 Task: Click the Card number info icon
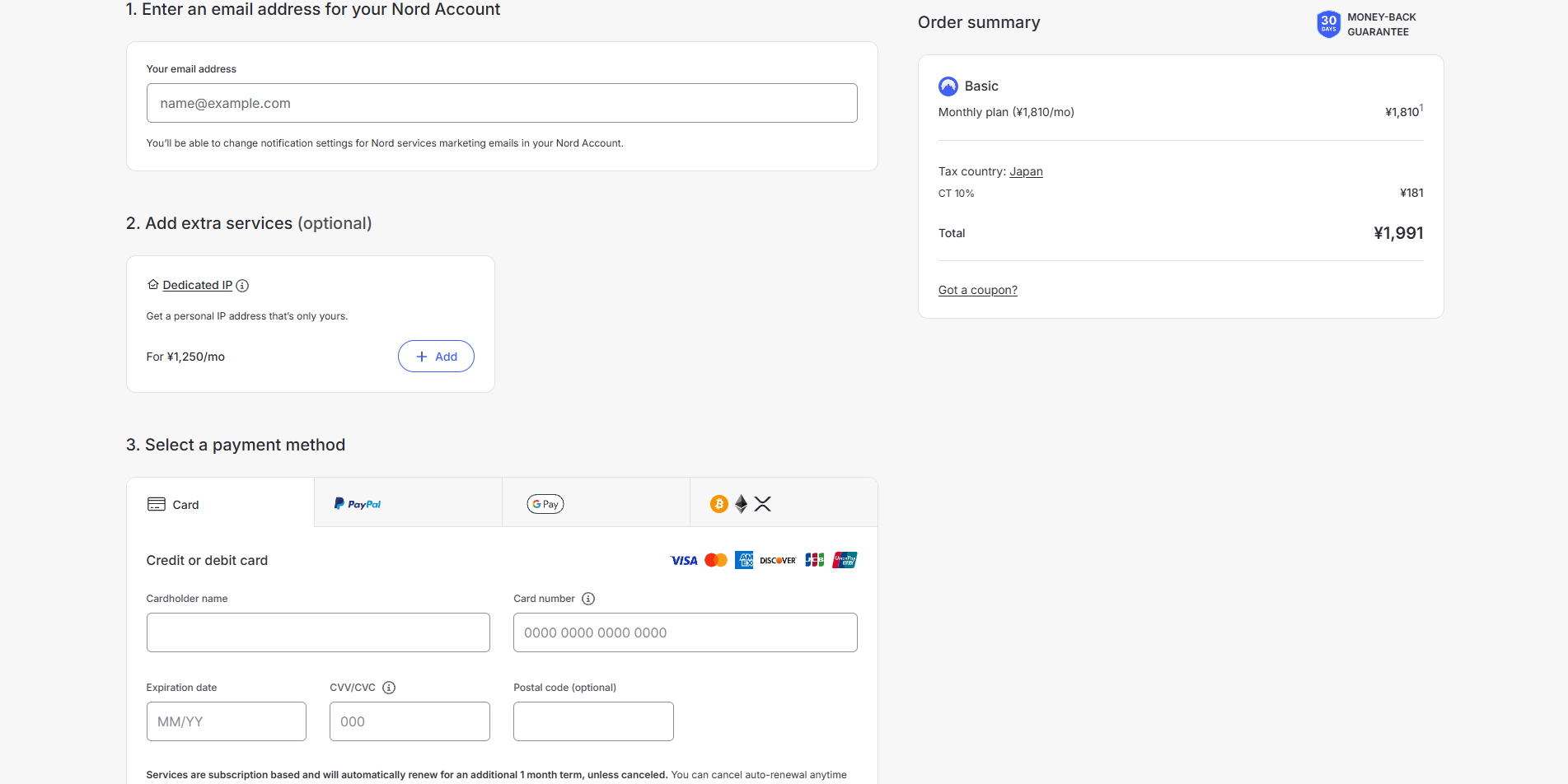click(x=588, y=599)
